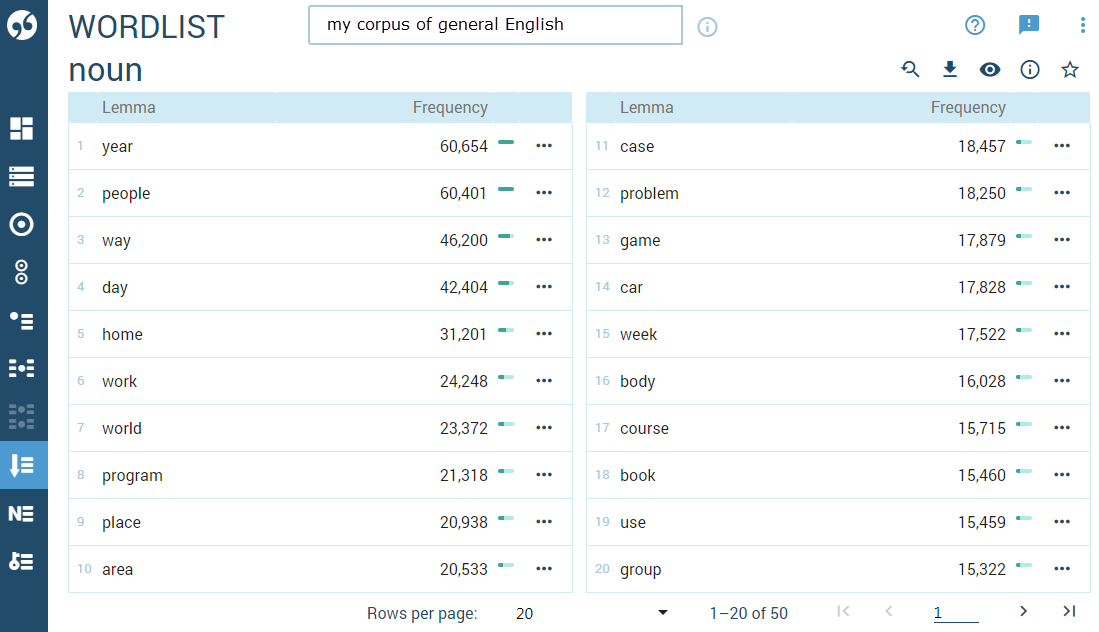
Task: Click the frequency bar next to 'home'
Action: tap(505, 332)
